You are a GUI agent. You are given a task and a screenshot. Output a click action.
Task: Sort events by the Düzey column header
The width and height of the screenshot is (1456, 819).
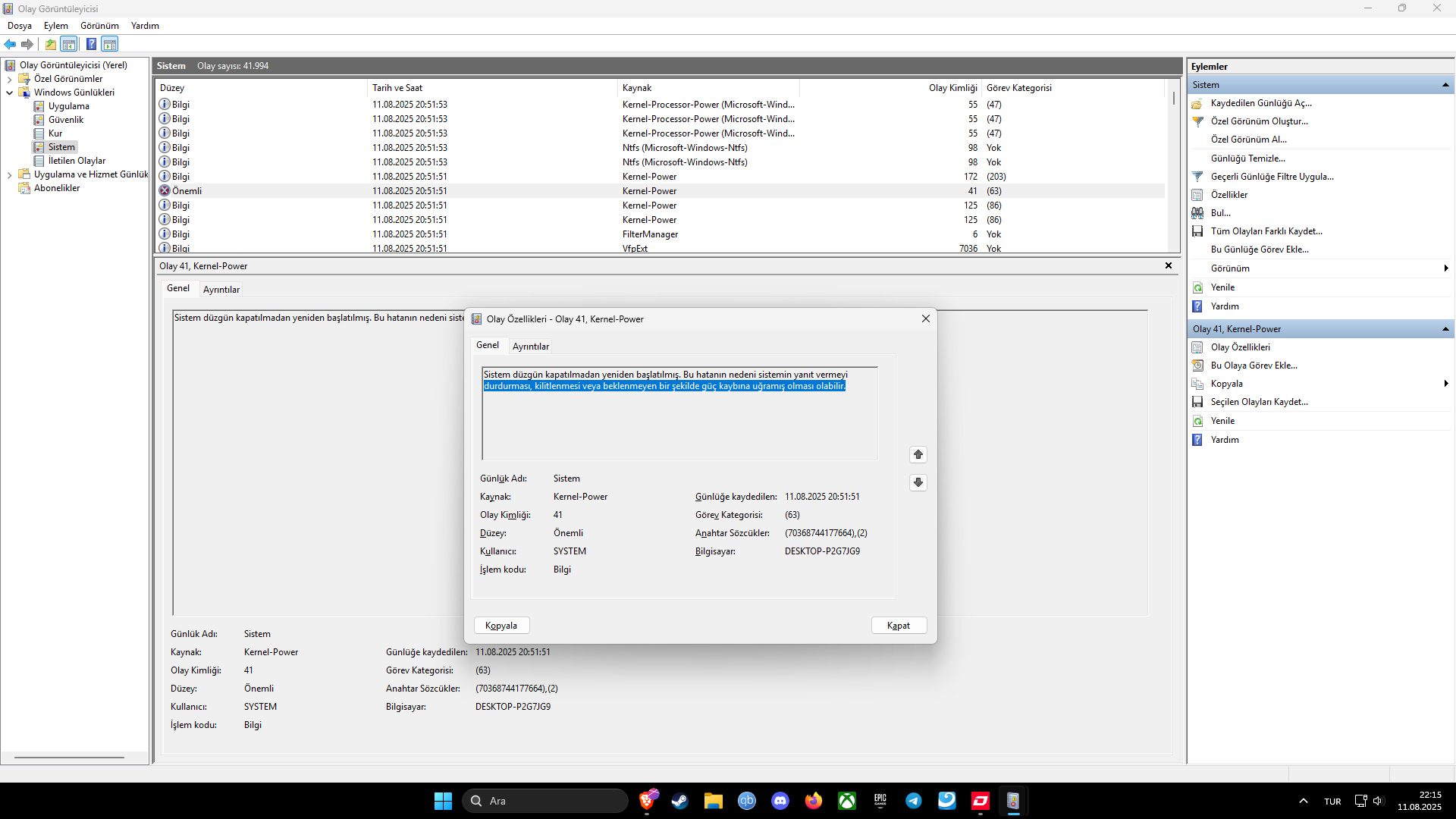(261, 88)
